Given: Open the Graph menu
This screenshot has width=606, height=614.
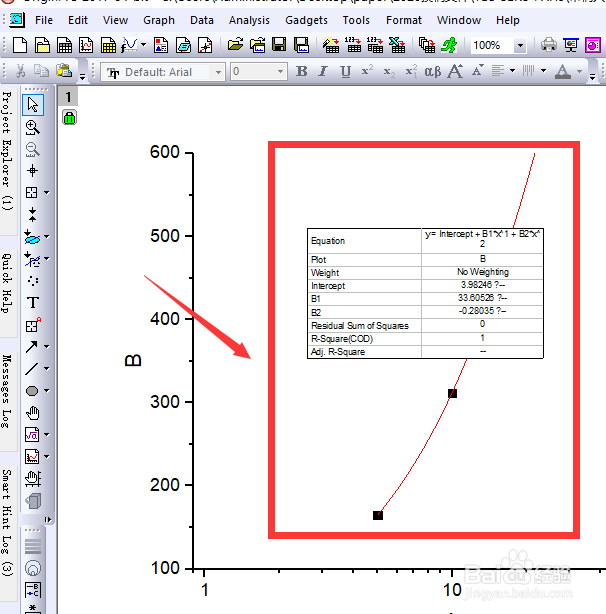Looking at the screenshot, I should pos(159,20).
